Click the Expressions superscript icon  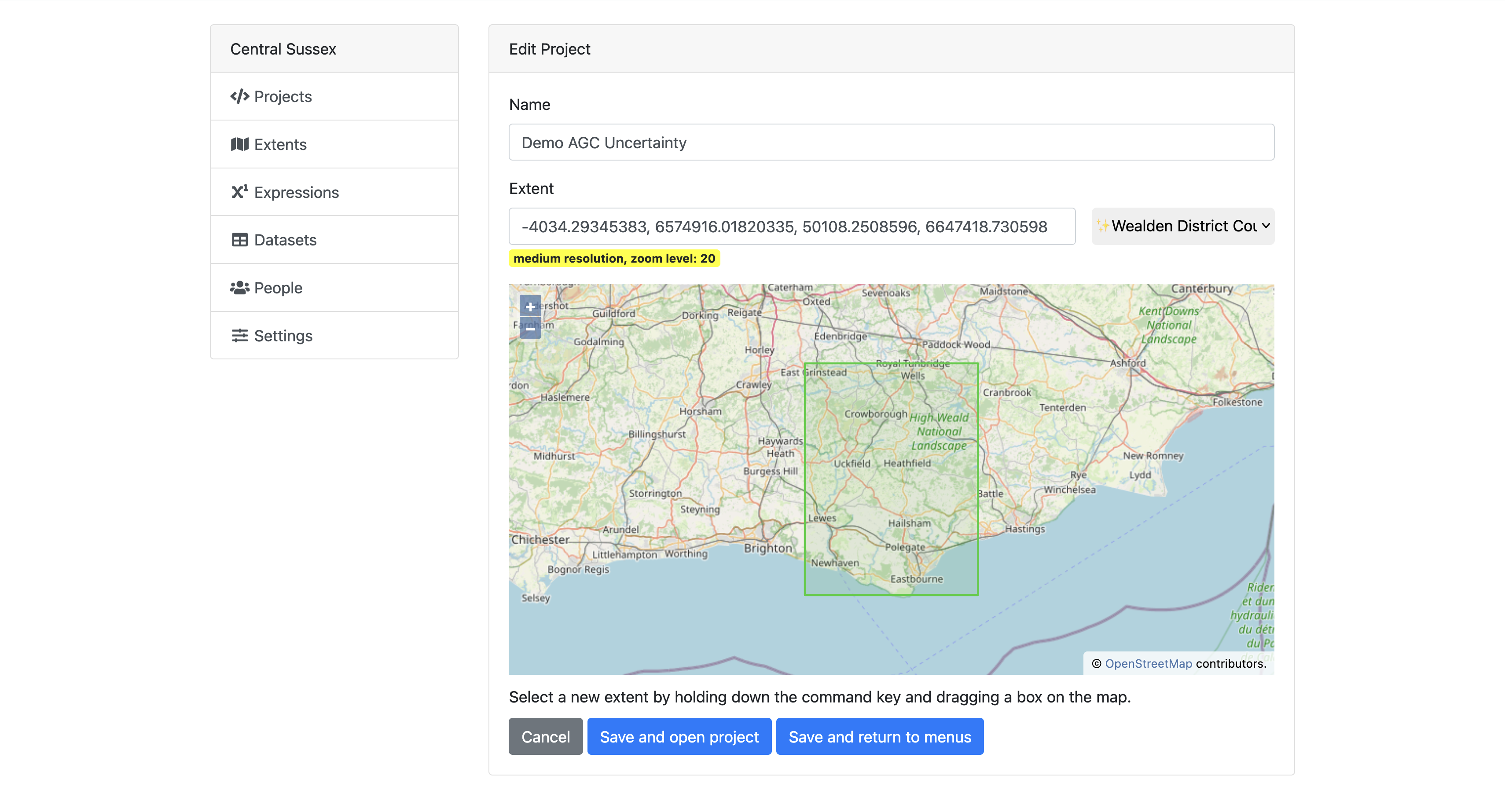point(239,192)
